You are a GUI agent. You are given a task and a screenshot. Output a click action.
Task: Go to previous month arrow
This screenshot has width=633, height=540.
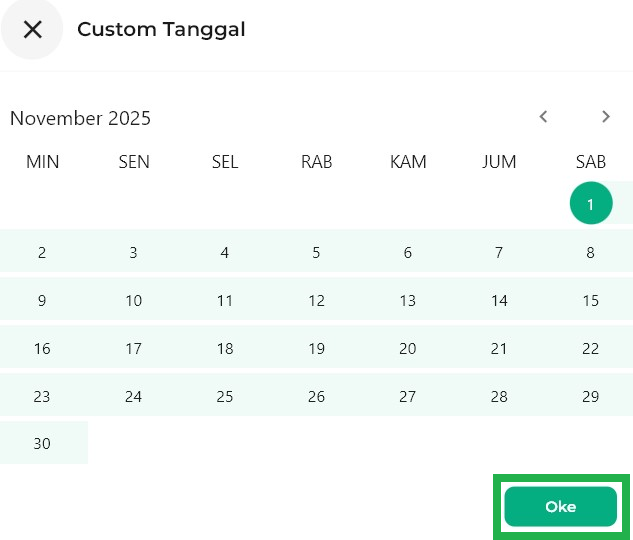(x=544, y=117)
